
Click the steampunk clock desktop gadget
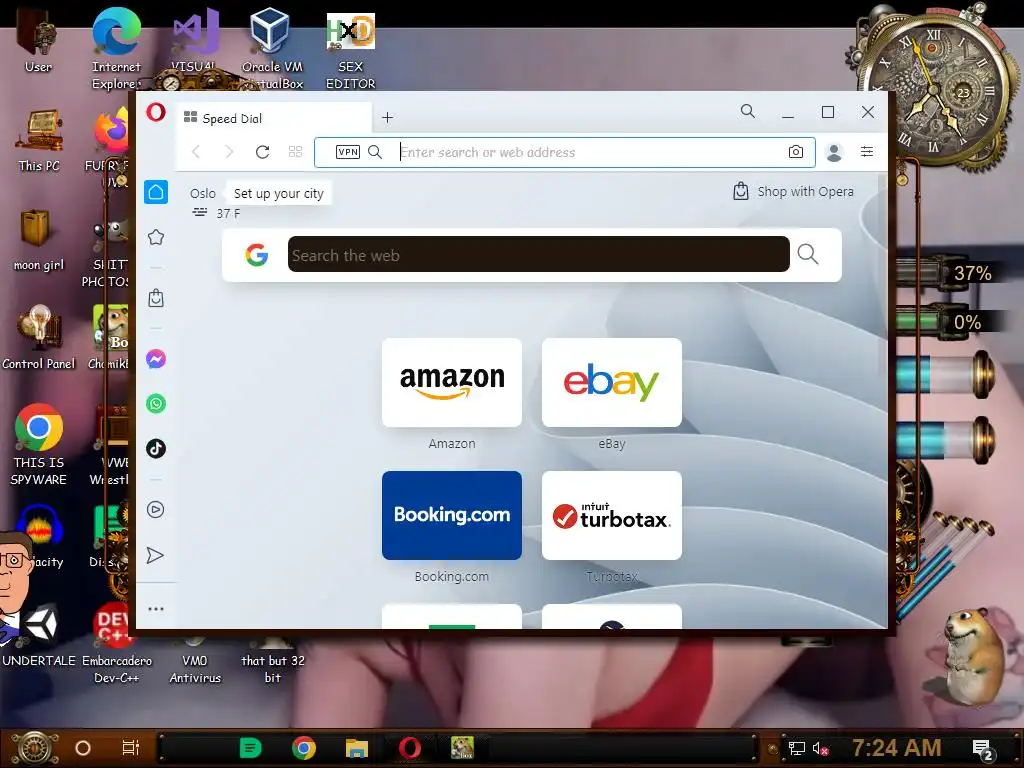click(x=934, y=88)
